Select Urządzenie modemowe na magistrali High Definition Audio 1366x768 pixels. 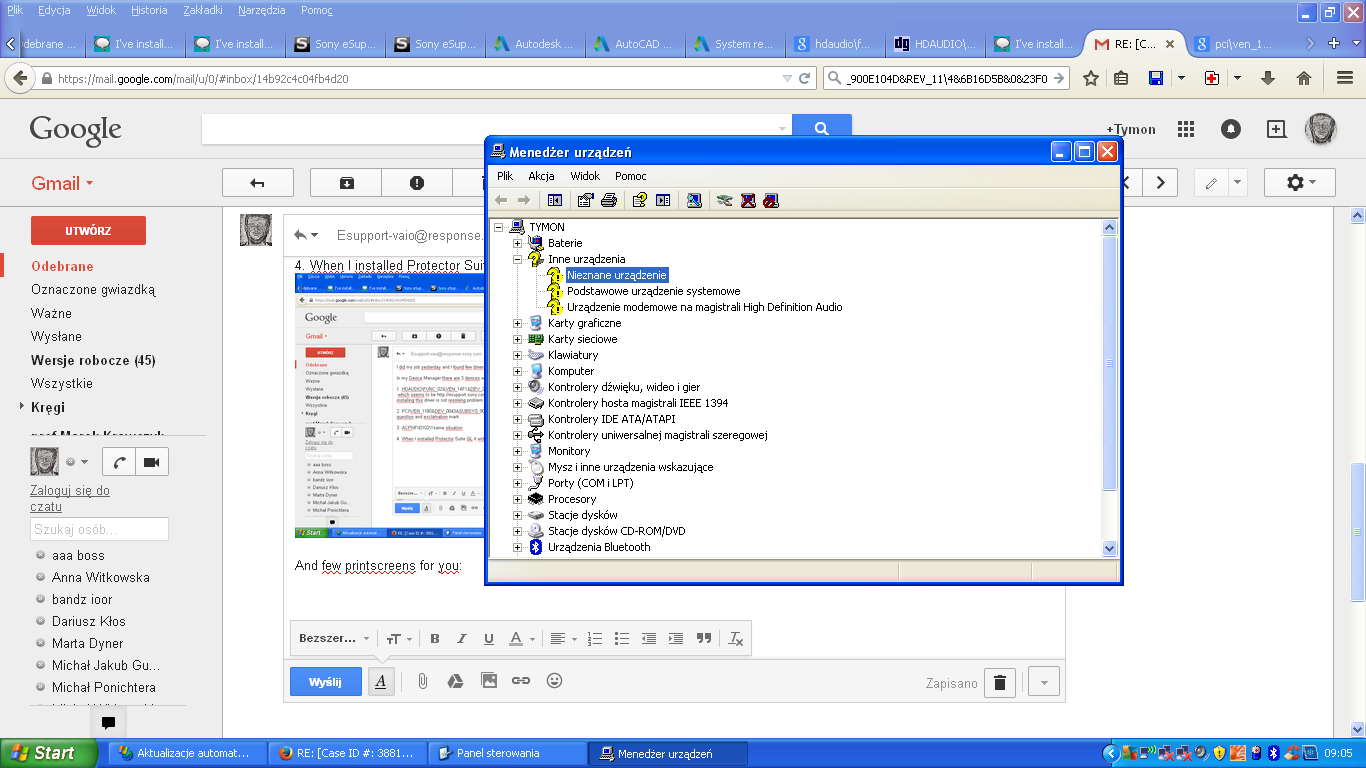tap(704, 307)
